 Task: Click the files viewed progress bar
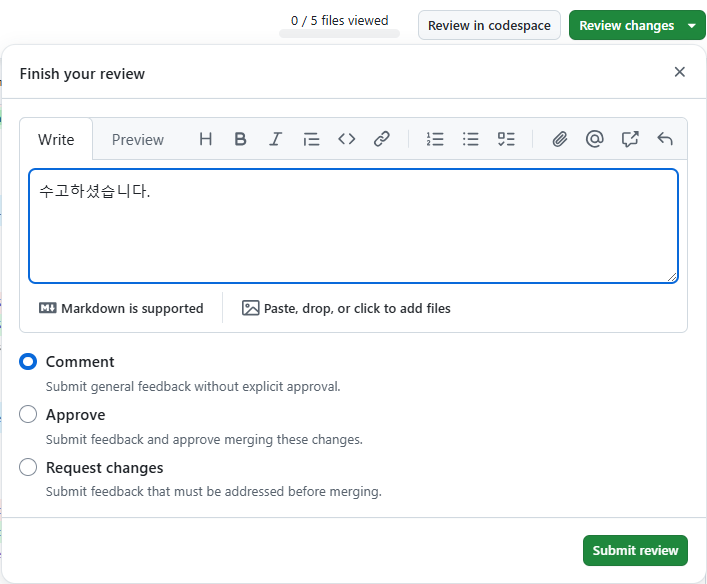(x=340, y=33)
